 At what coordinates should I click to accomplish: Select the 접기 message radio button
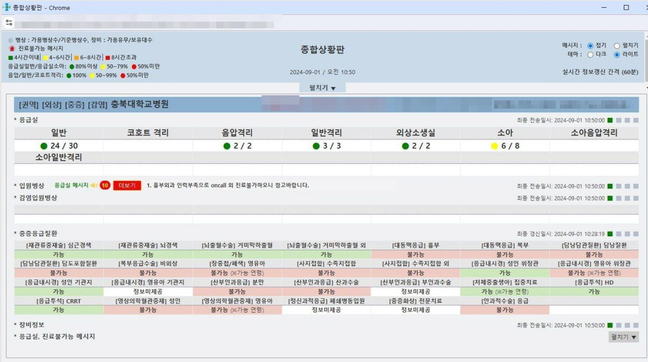pos(590,45)
